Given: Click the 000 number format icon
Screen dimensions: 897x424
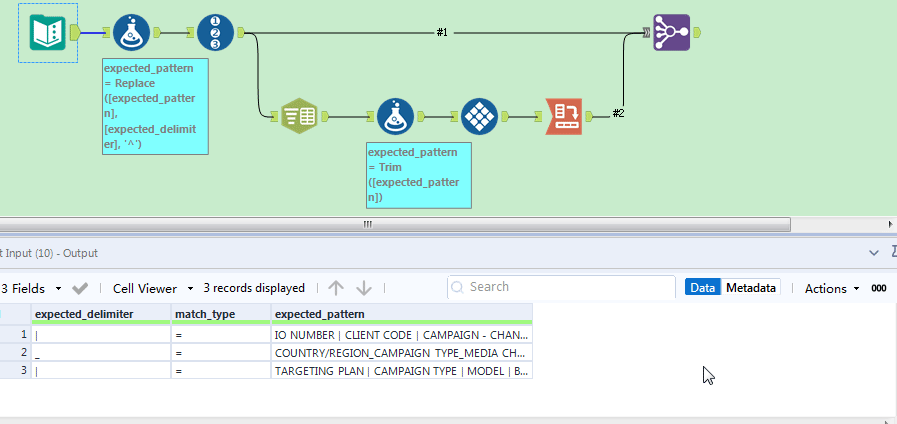Looking at the screenshot, I should 879,288.
